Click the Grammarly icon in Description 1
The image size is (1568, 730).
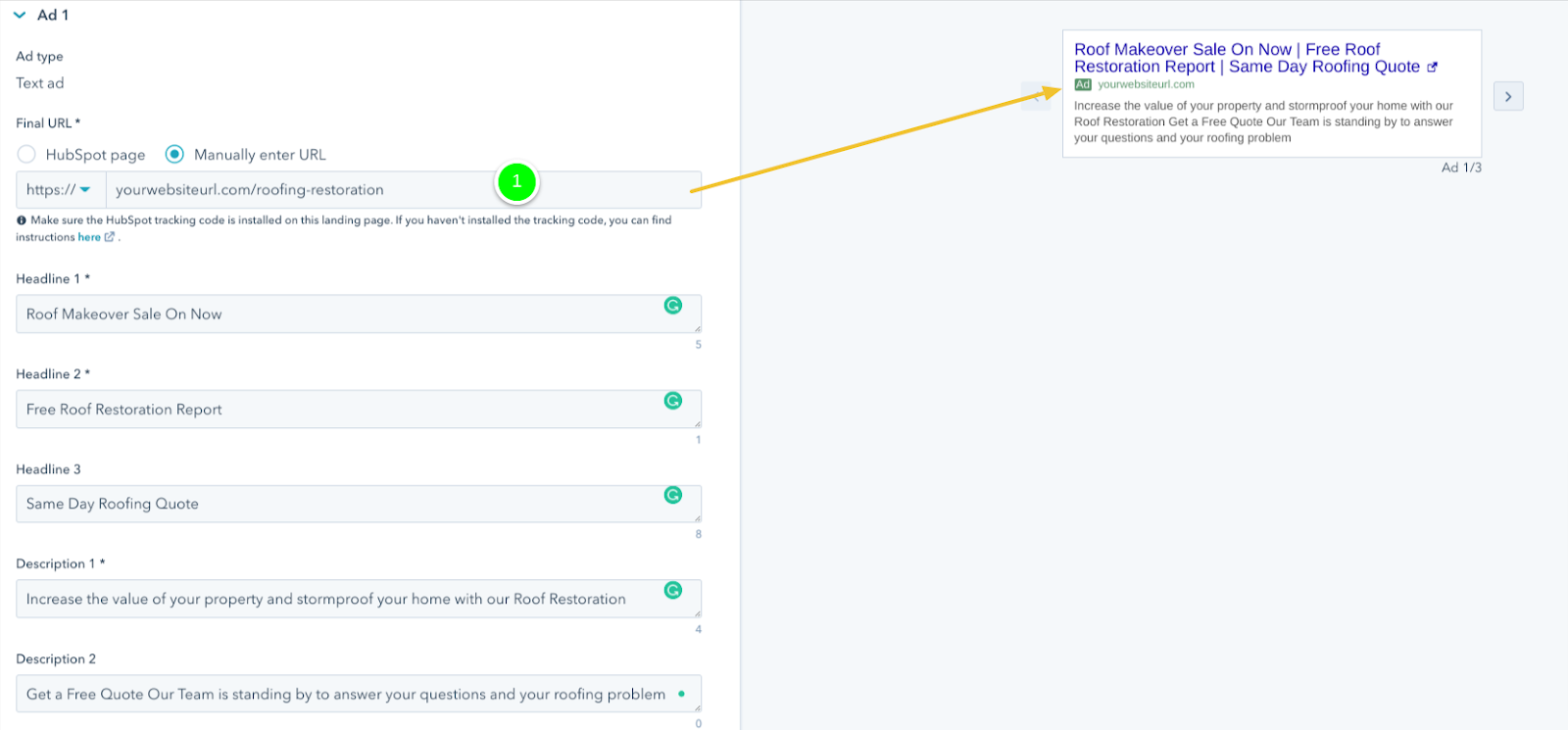673,590
